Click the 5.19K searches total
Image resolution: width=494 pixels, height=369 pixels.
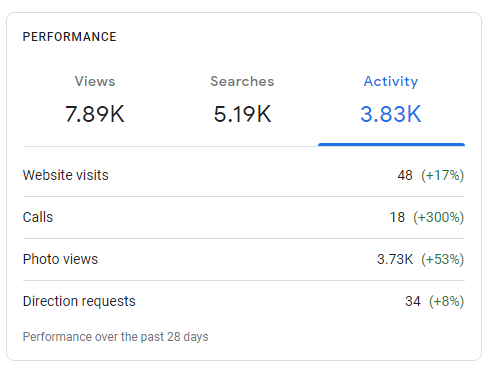(242, 114)
